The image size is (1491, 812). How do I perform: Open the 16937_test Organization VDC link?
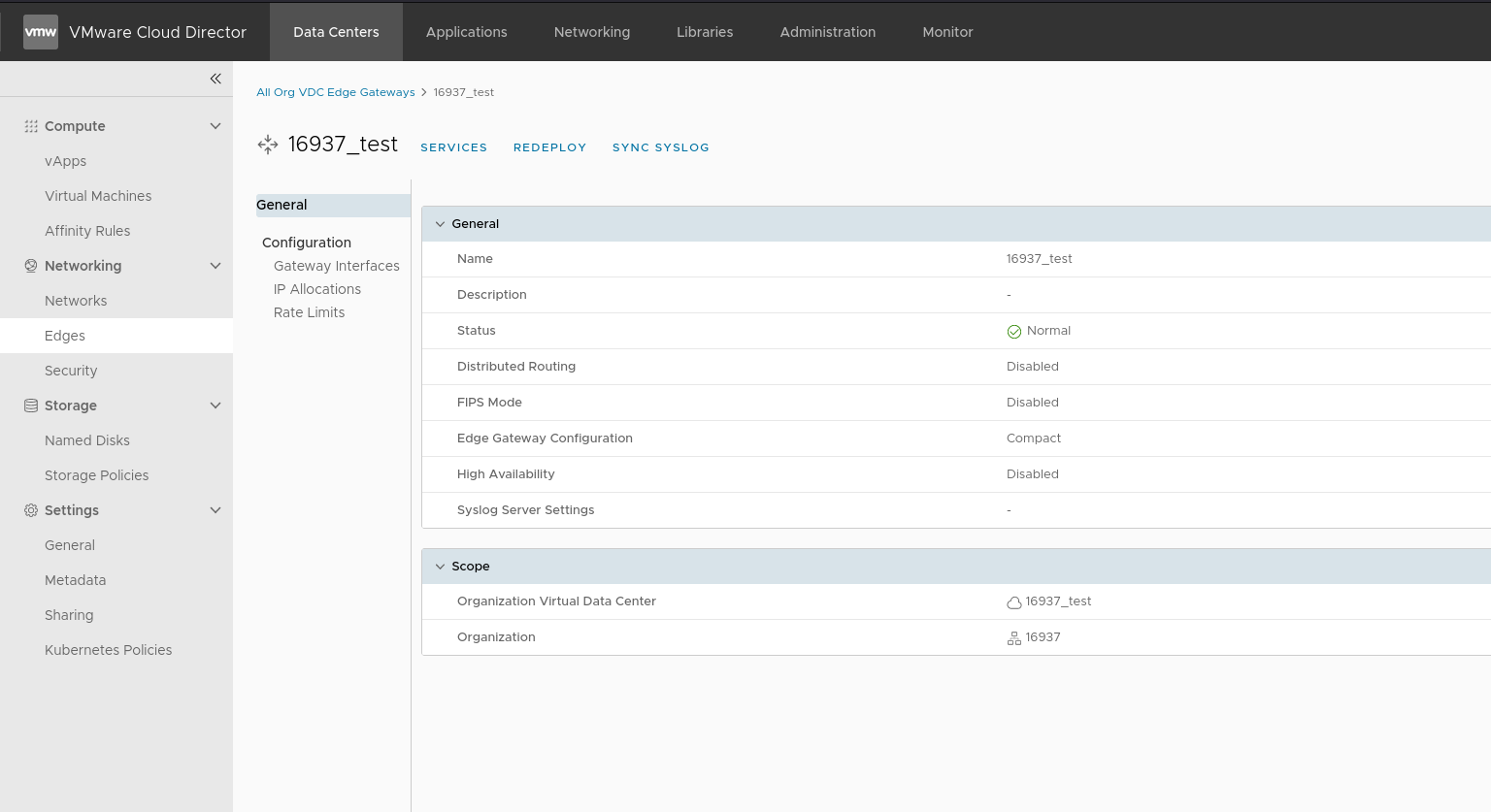[x=1058, y=601]
